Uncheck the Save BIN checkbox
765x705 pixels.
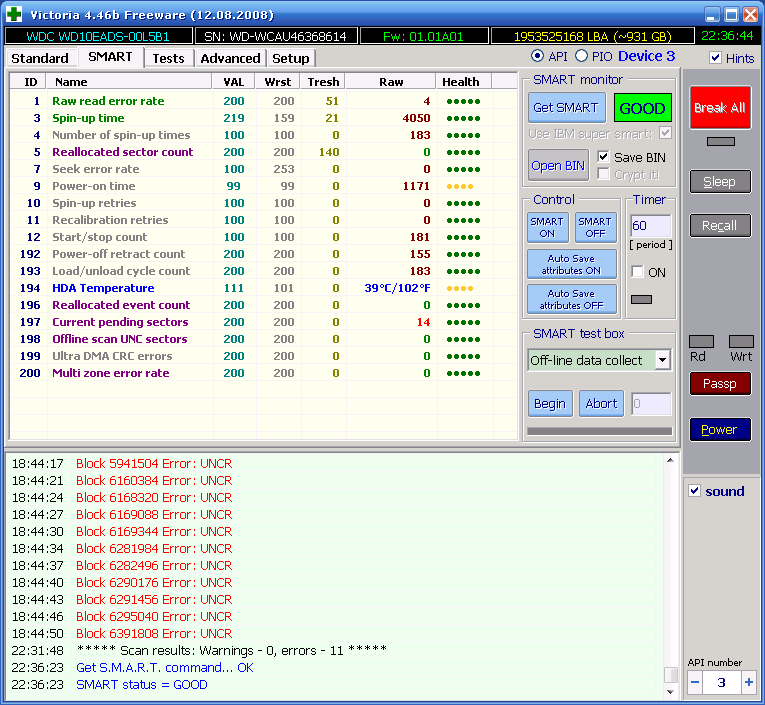coord(603,157)
